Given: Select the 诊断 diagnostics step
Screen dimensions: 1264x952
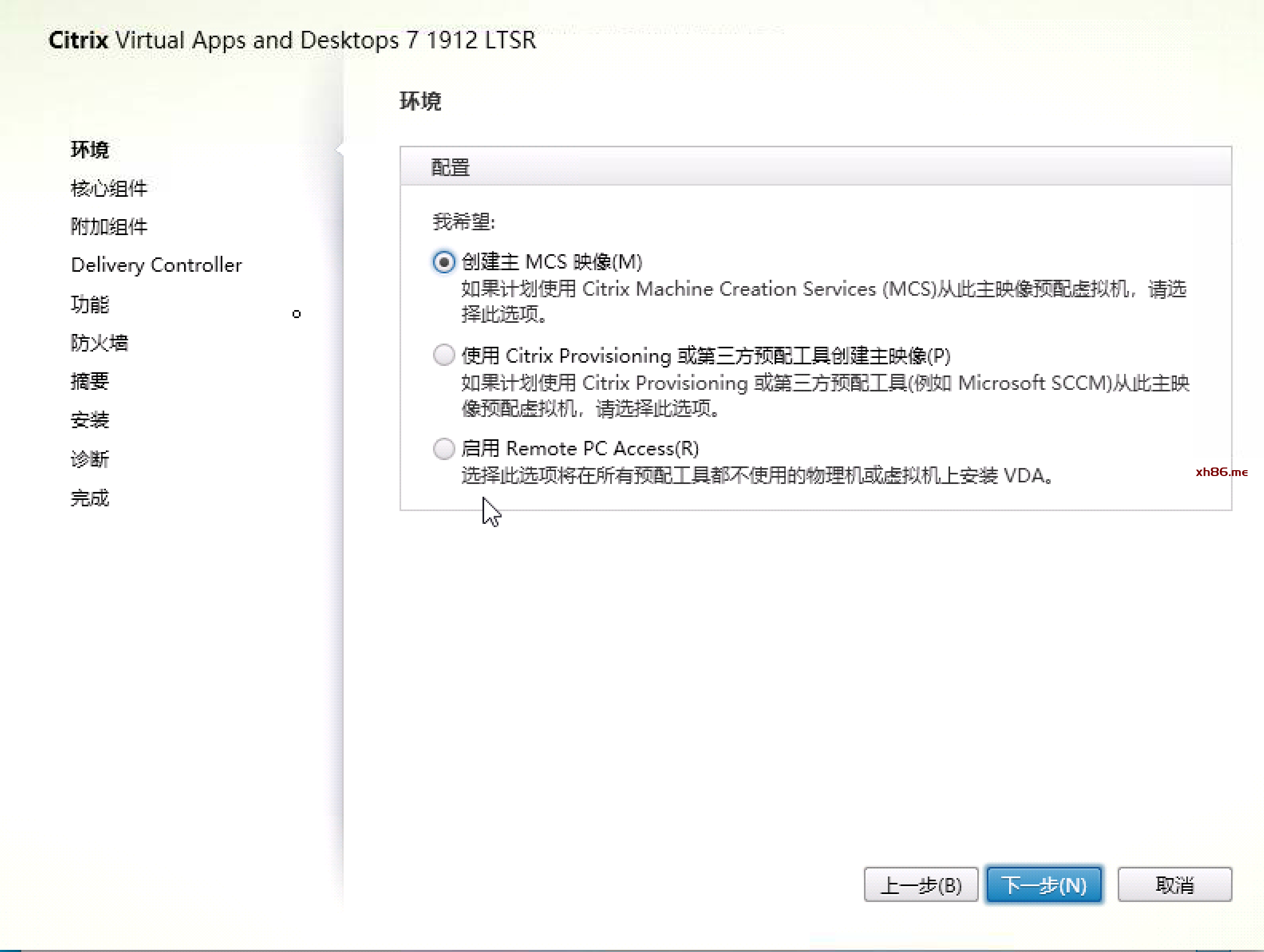Looking at the screenshot, I should pyautogui.click(x=90, y=459).
